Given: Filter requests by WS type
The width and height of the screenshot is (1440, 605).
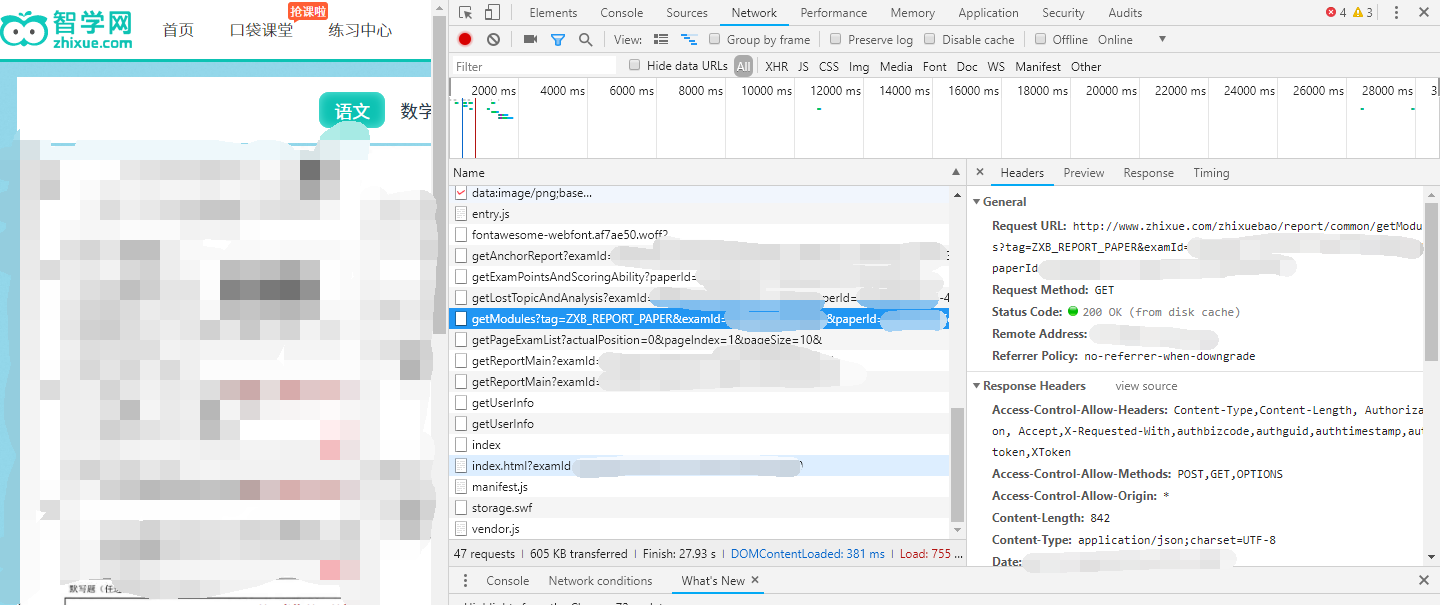Looking at the screenshot, I should tap(996, 66).
